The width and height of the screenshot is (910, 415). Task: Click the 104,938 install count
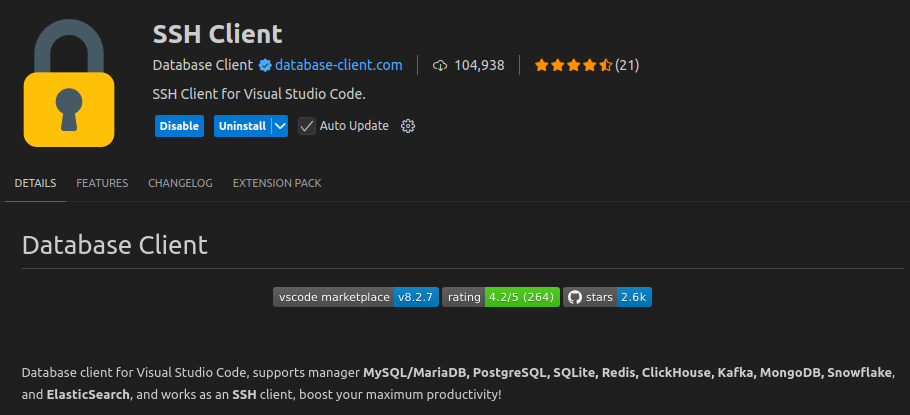tap(479, 66)
